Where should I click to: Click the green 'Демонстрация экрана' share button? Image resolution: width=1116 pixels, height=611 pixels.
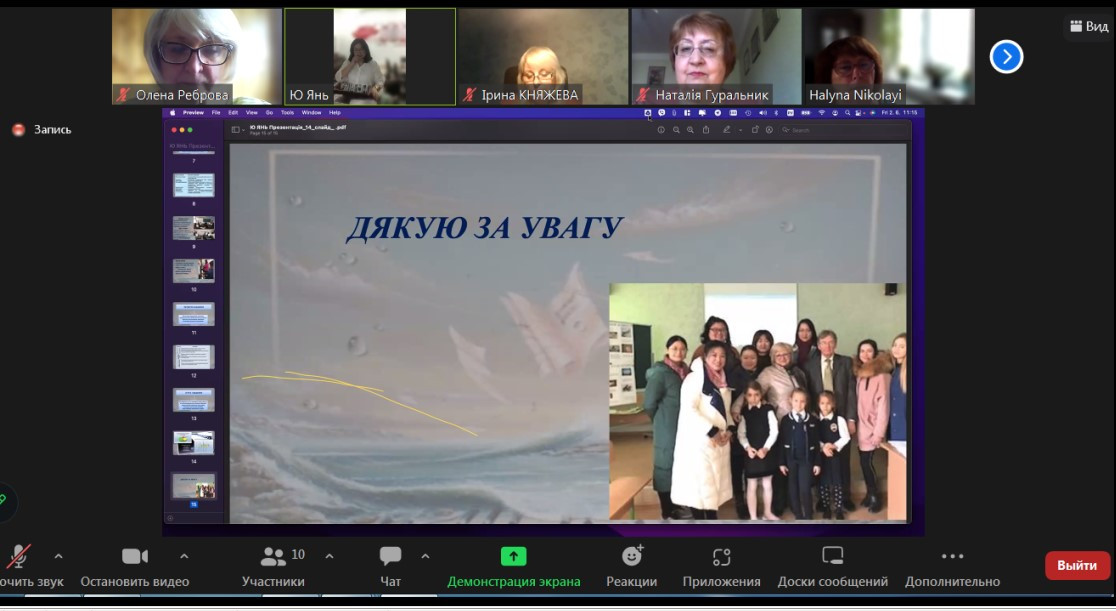(513, 557)
